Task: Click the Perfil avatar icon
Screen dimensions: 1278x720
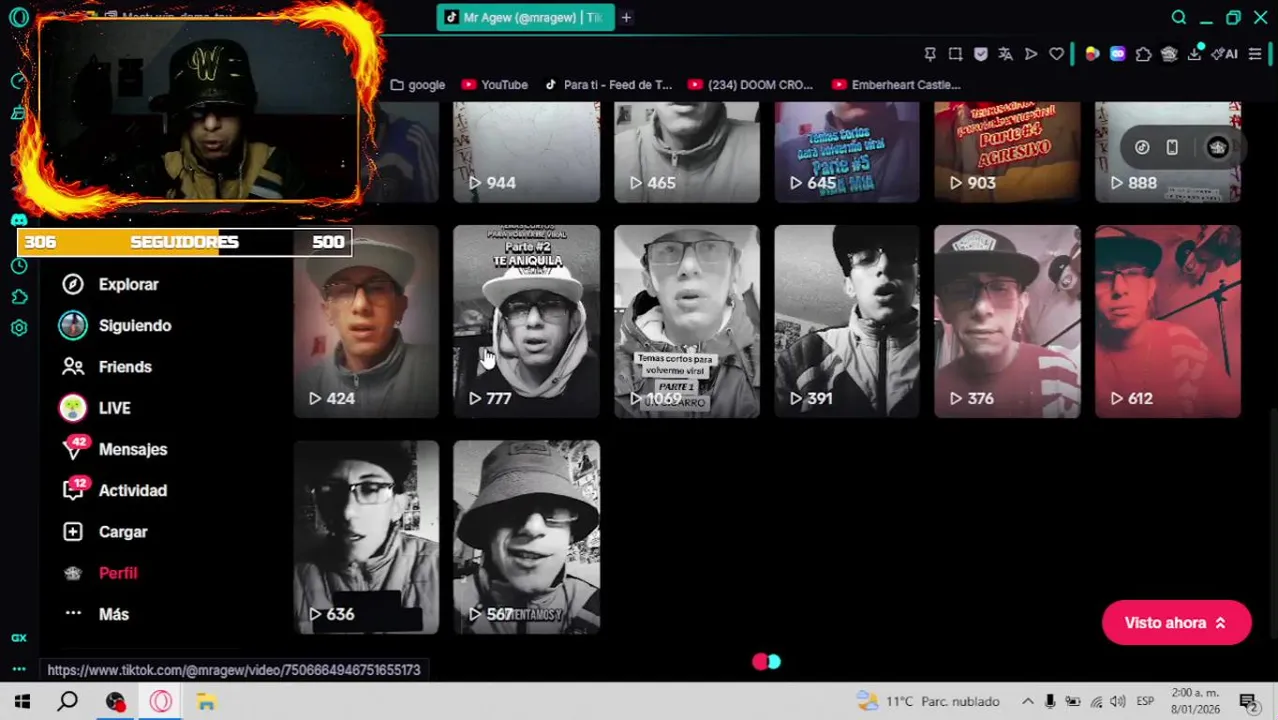Action: (73, 573)
